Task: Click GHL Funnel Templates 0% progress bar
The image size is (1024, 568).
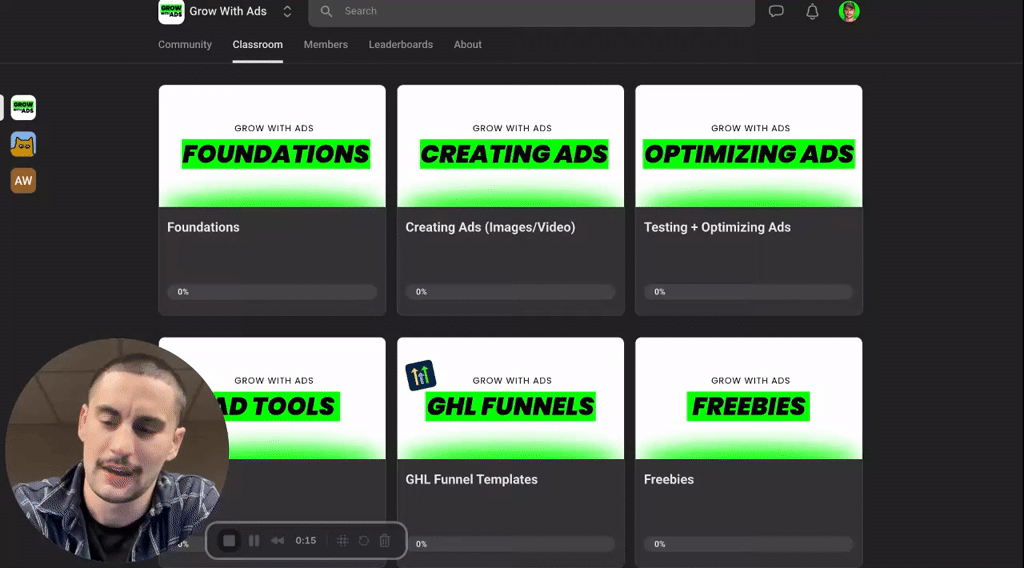Action: coord(511,544)
